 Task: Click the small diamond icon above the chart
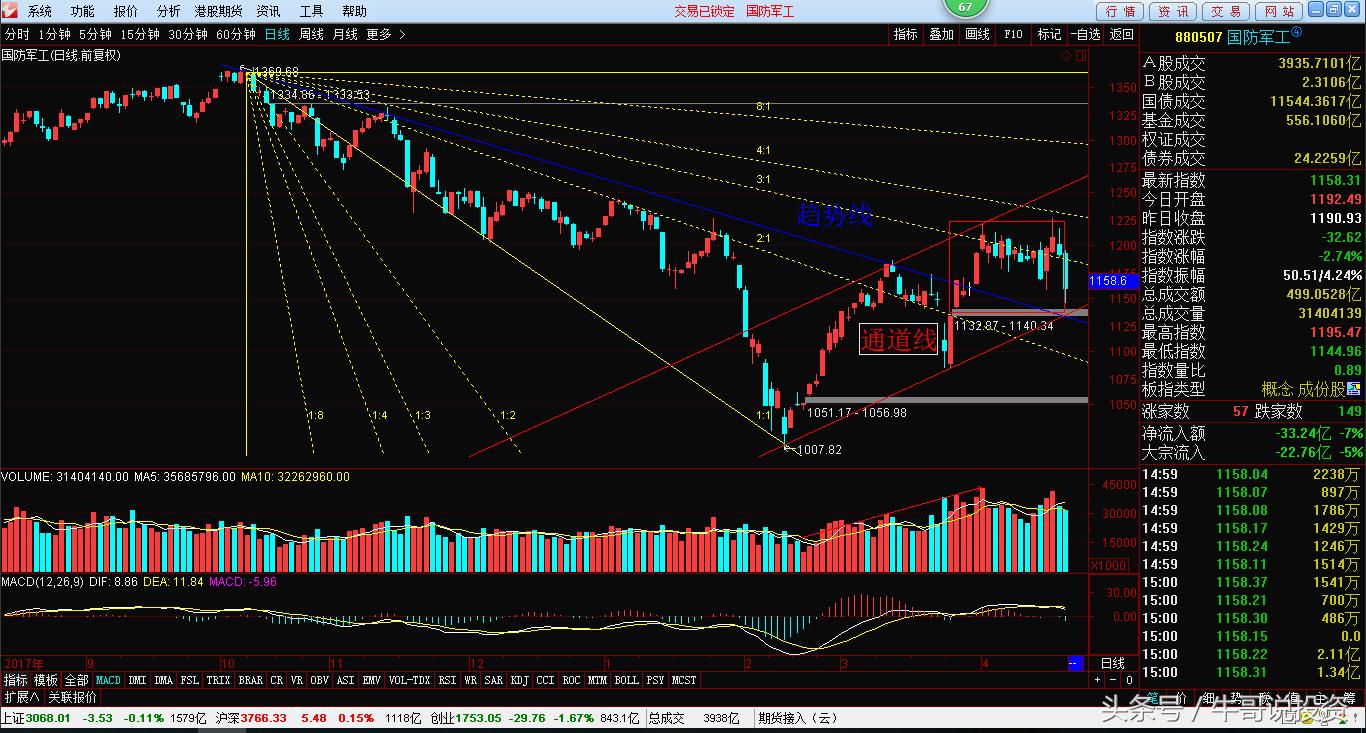click(1067, 56)
